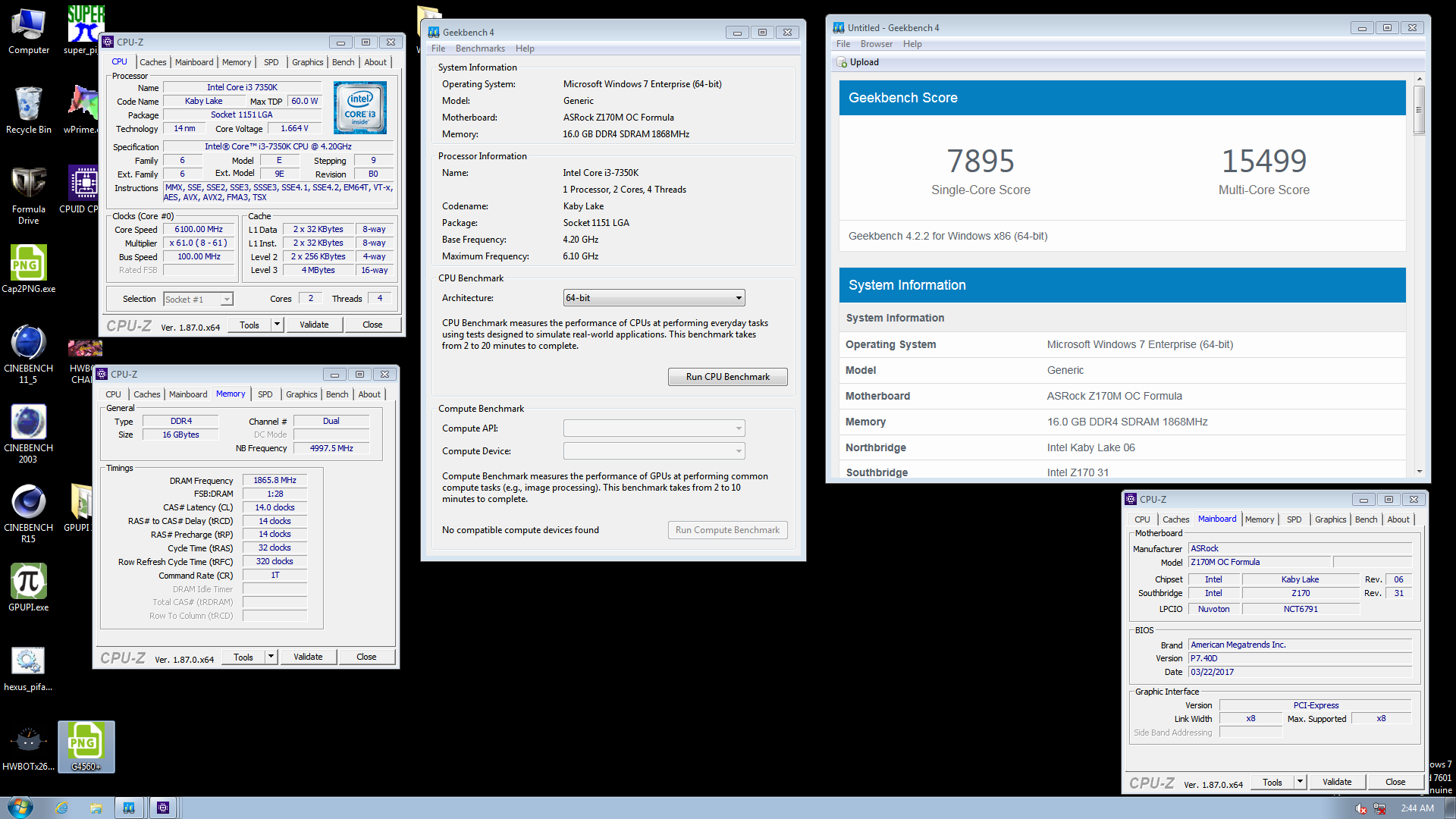Open the HWBOT CHALLENGE desktop icon
Image resolution: width=1456 pixels, height=819 pixels.
(83, 362)
